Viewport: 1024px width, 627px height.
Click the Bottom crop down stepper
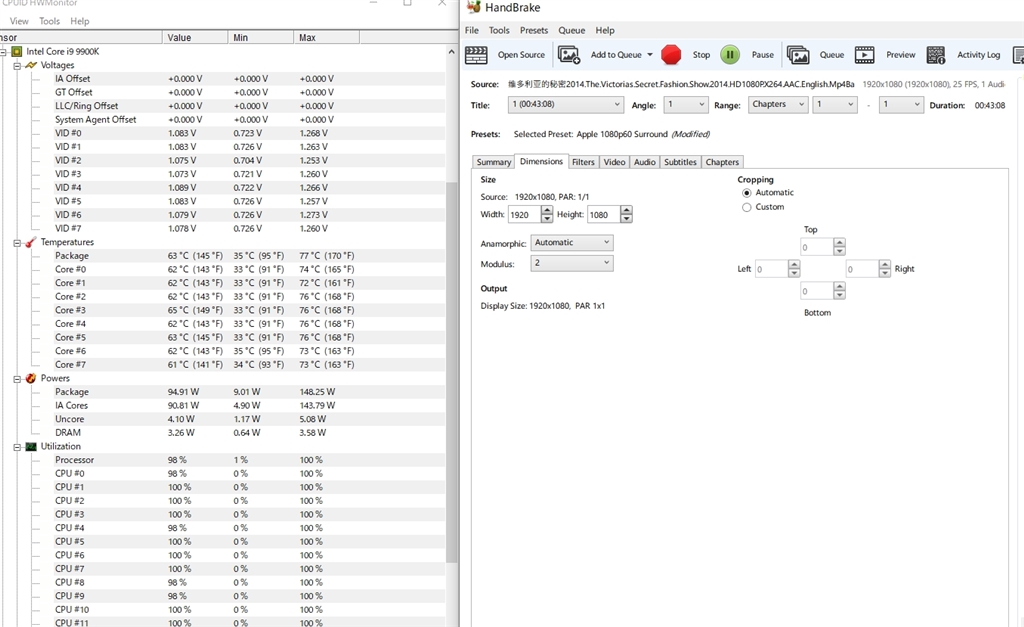[x=840, y=295]
